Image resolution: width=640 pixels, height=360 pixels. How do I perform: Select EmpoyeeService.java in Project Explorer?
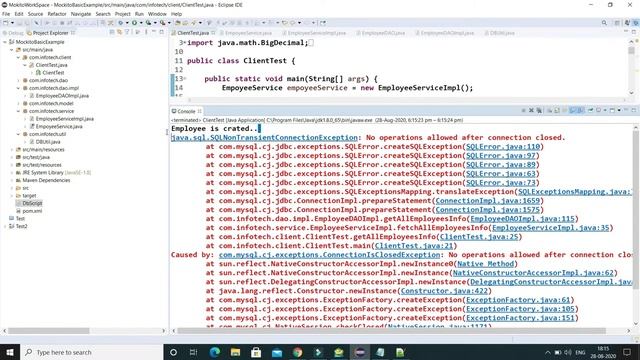pos(59,127)
